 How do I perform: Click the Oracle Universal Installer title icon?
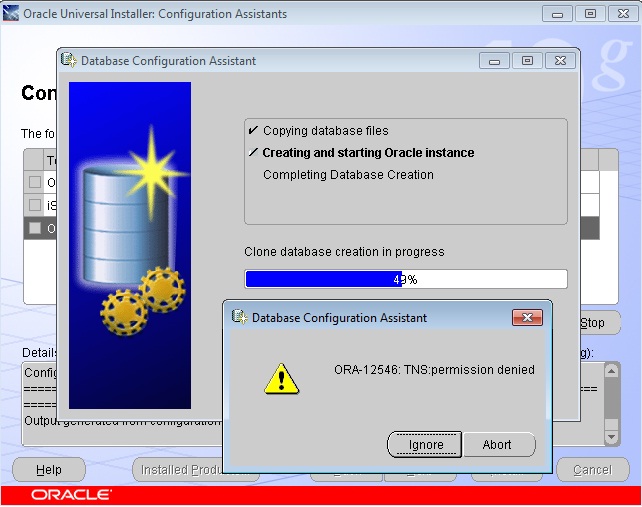tap(11, 14)
